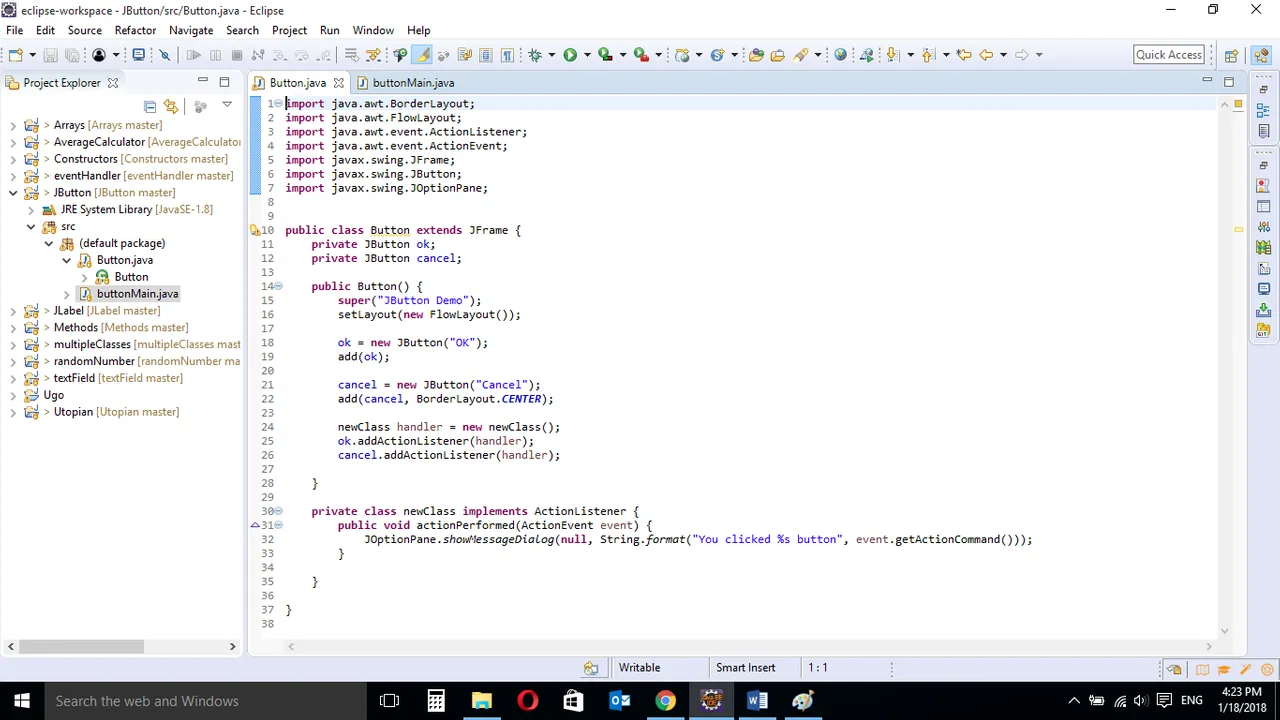This screenshot has height=720, width=1280.
Task: Click Open Perspective icon
Action: [x=1231, y=56]
